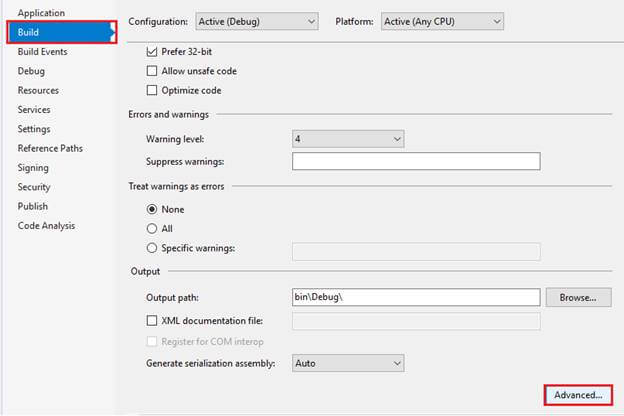Click the Suppress warnings input field

416,161
